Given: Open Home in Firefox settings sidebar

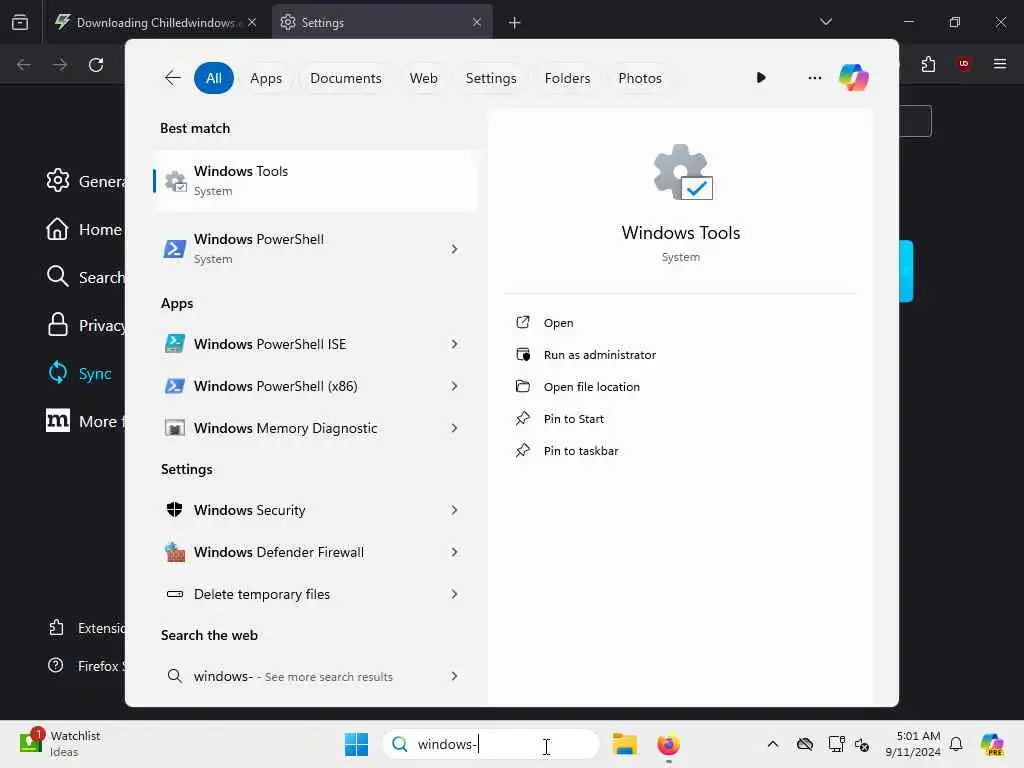Looking at the screenshot, I should (85, 229).
